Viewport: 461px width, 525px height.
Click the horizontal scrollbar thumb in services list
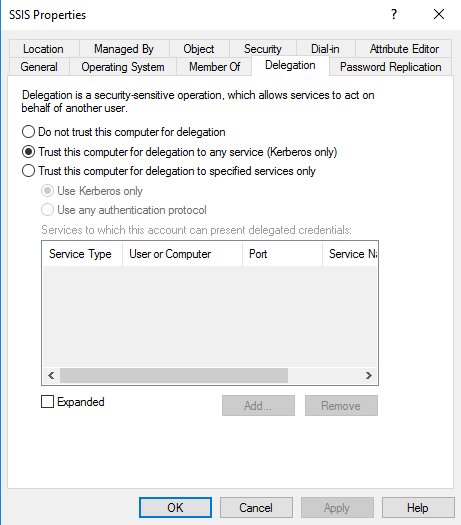[x=174, y=375]
